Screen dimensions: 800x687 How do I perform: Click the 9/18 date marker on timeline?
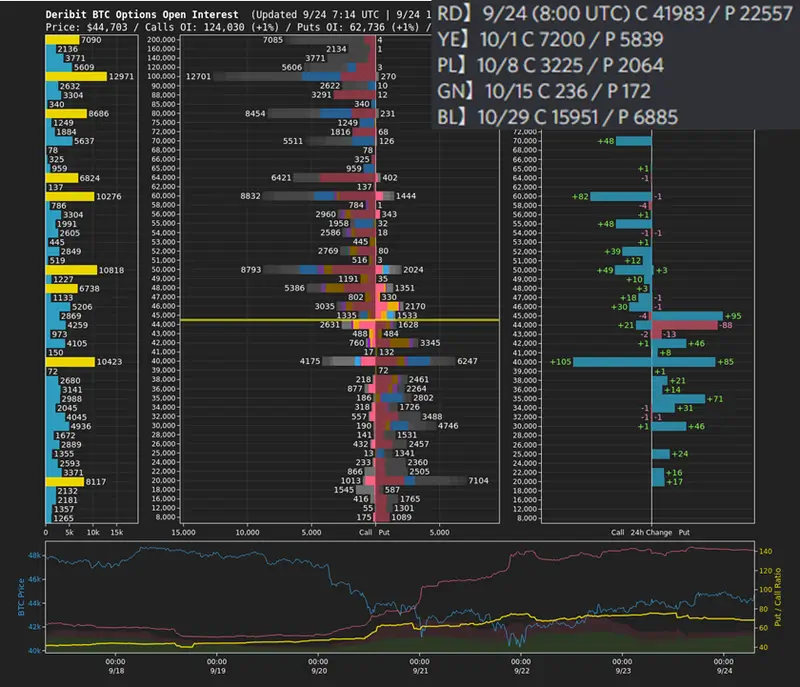pos(115,668)
